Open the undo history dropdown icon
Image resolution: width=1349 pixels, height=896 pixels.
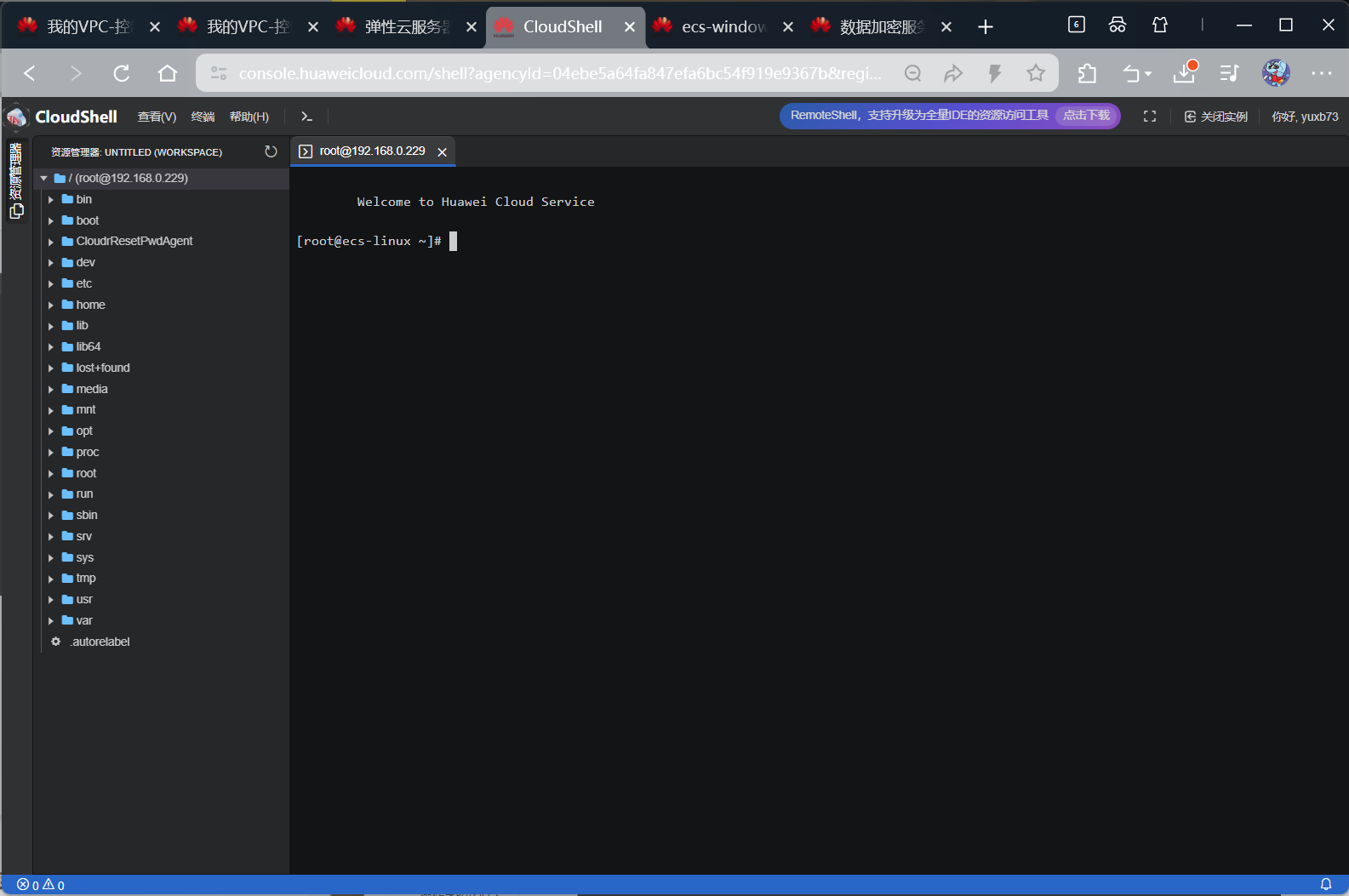1136,74
